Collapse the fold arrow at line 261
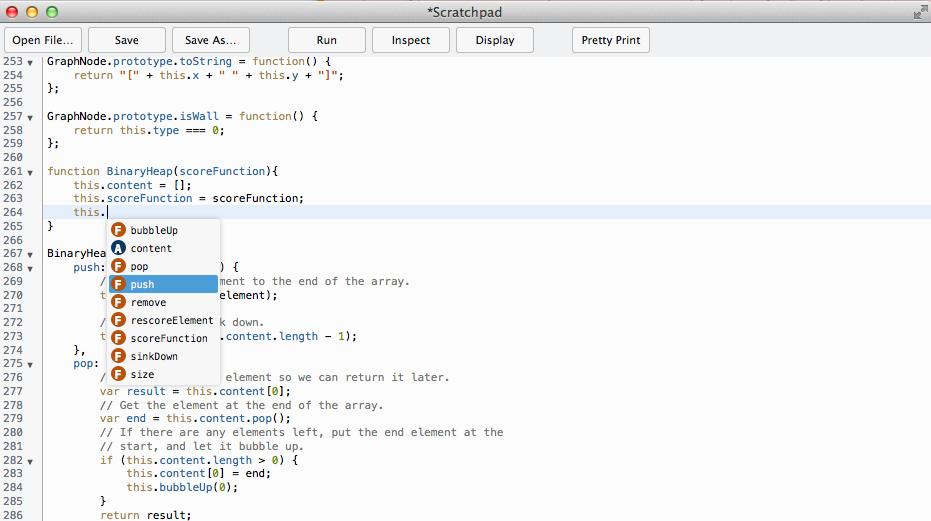Image resolution: width=931 pixels, height=521 pixels. 30,172
